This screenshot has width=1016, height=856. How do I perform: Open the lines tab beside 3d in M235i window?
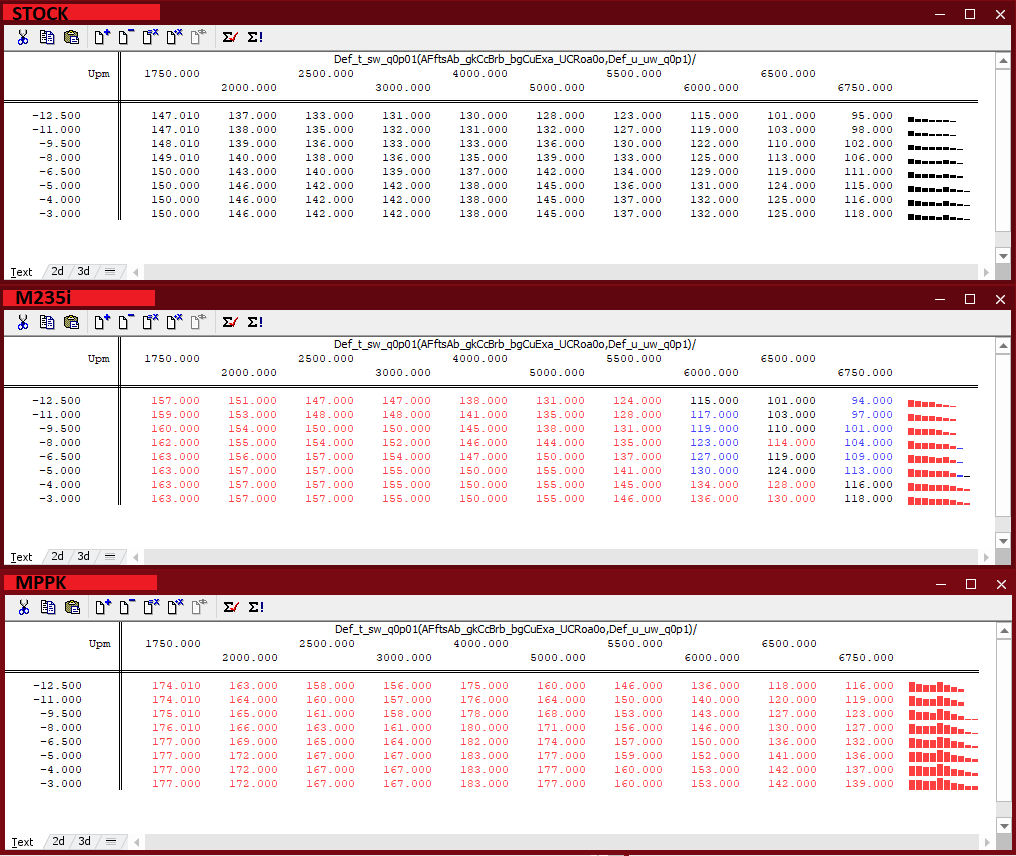point(110,557)
